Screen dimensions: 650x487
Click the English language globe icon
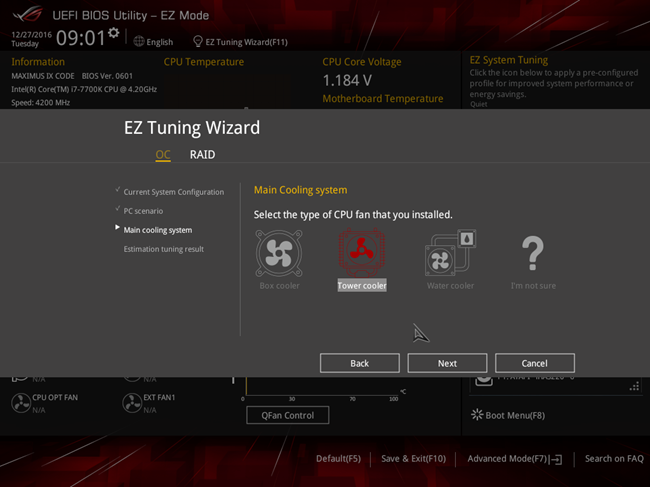139,41
